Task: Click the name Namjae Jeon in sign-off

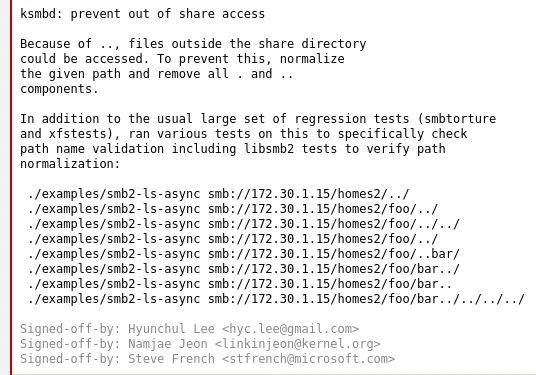Action: click(x=168, y=344)
